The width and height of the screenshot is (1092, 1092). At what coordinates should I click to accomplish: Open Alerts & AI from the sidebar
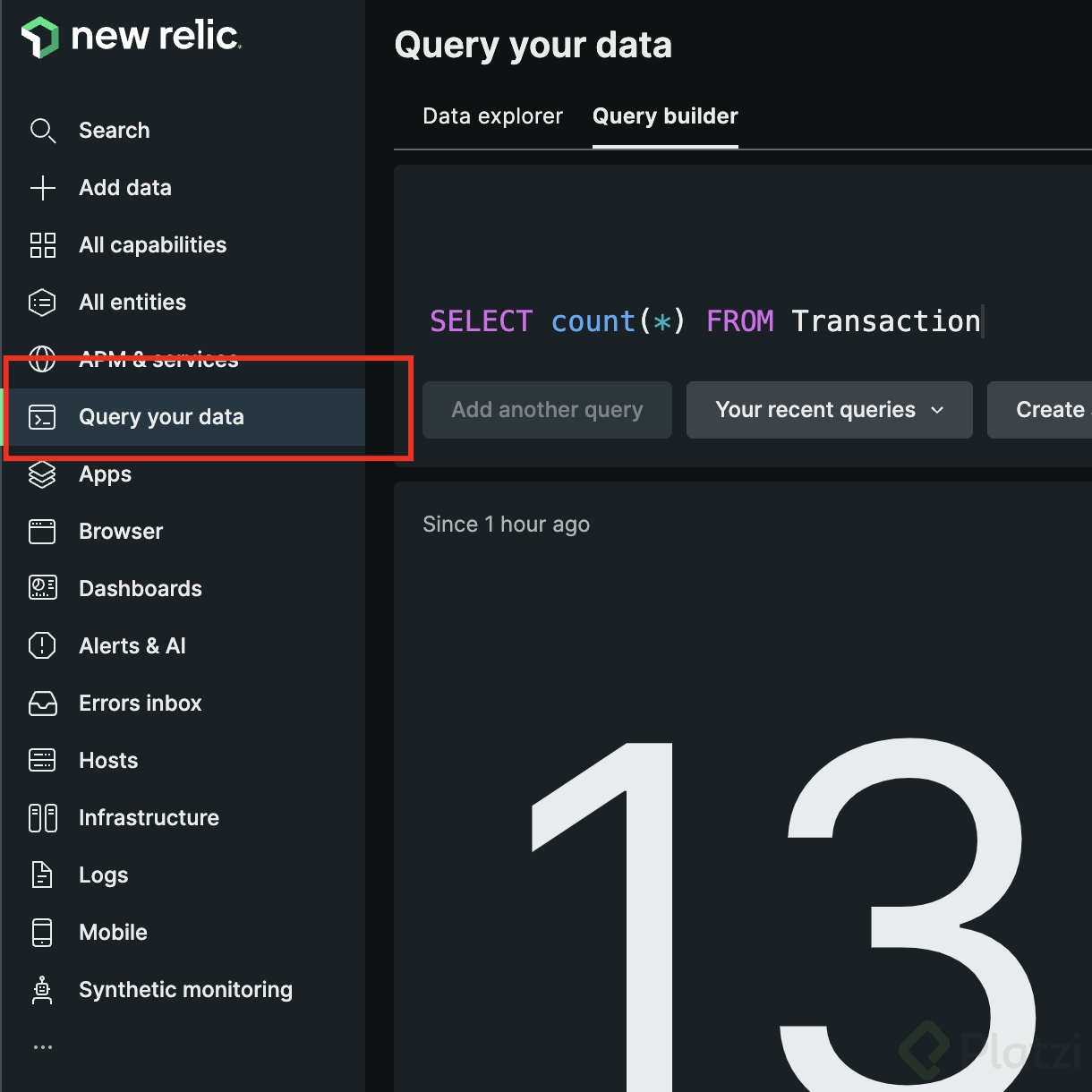(x=132, y=646)
